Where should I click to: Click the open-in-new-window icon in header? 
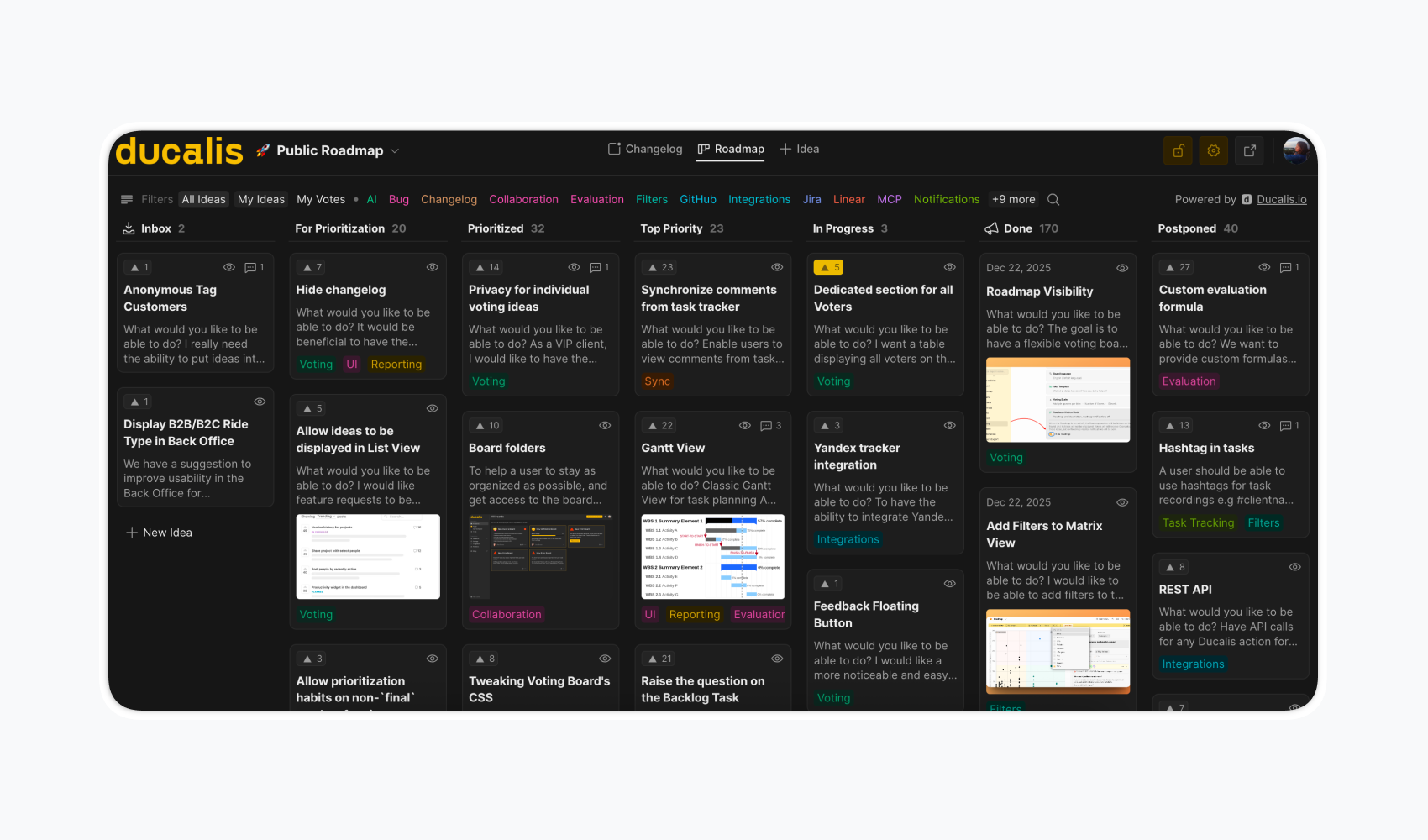(x=1250, y=150)
